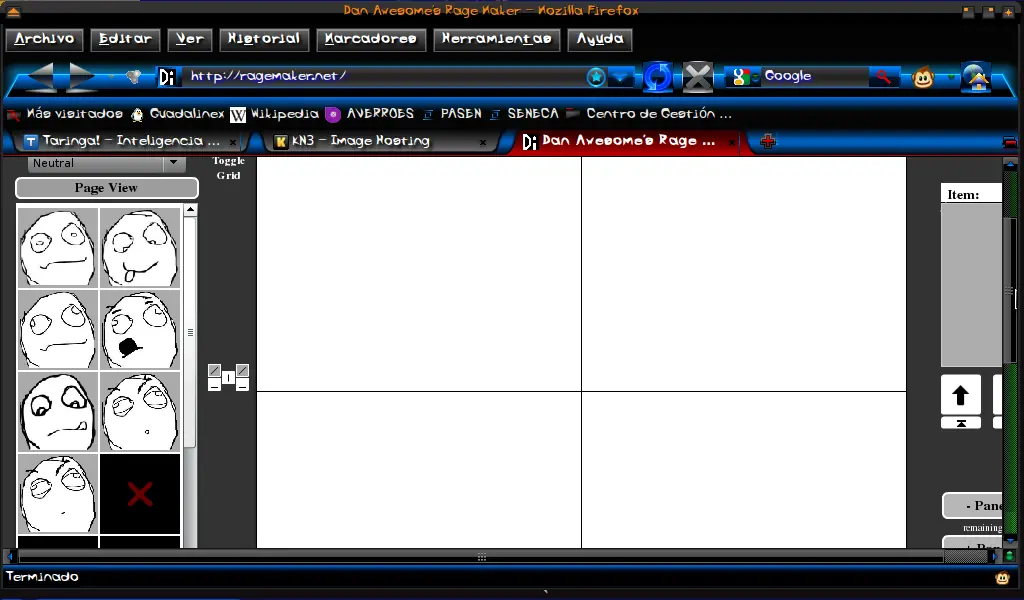Go back with the blue left arrow
The image size is (1024, 600).
[41, 77]
